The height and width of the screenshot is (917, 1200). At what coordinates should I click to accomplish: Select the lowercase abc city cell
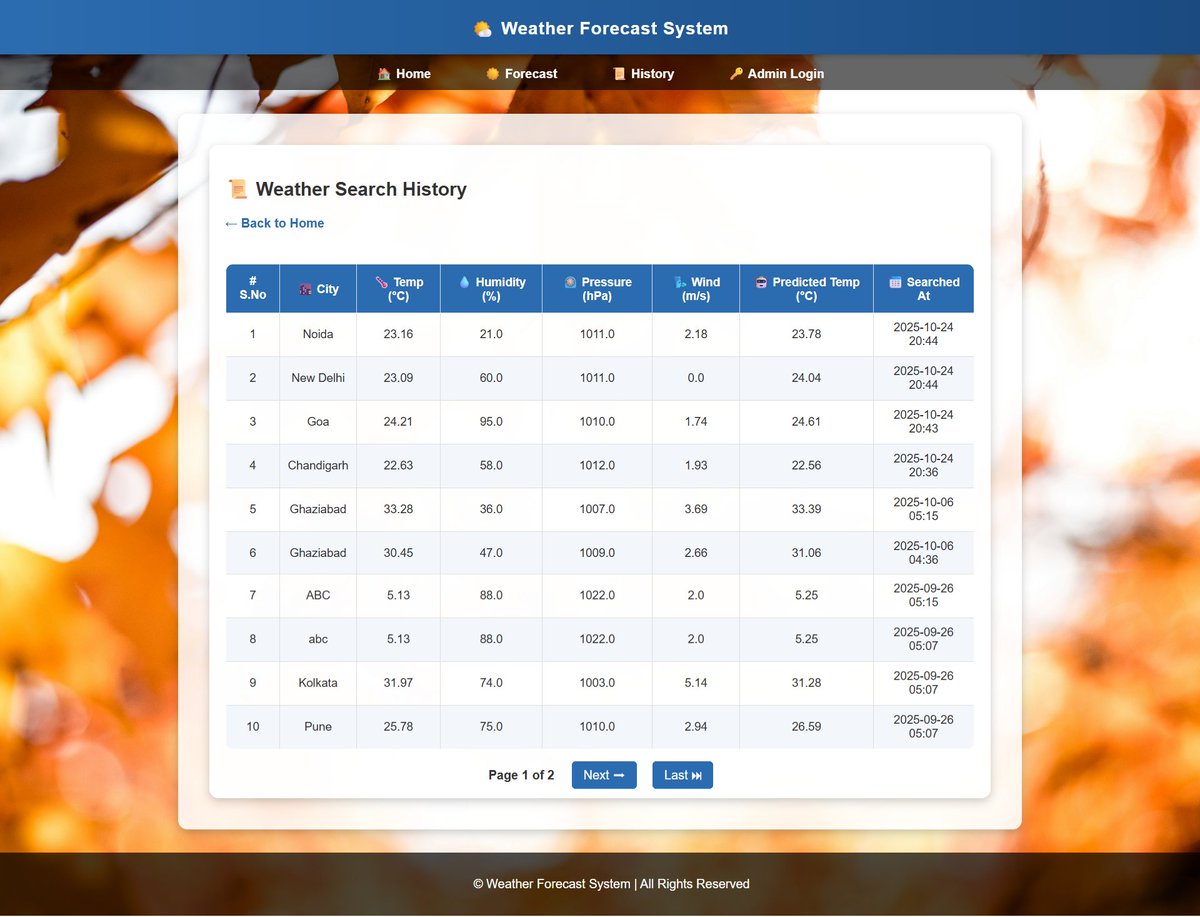[318, 639]
